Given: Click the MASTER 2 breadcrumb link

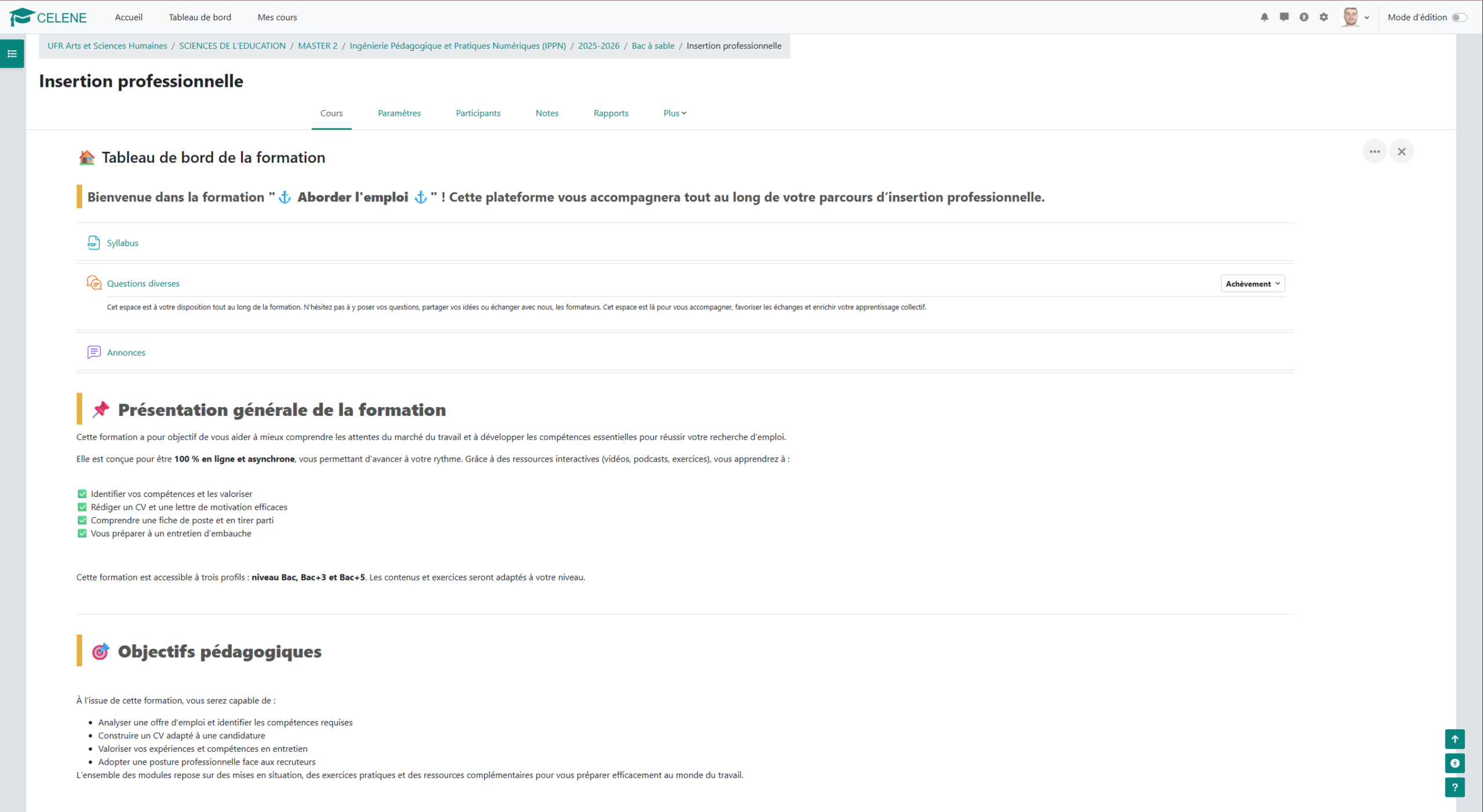Looking at the screenshot, I should [x=317, y=46].
